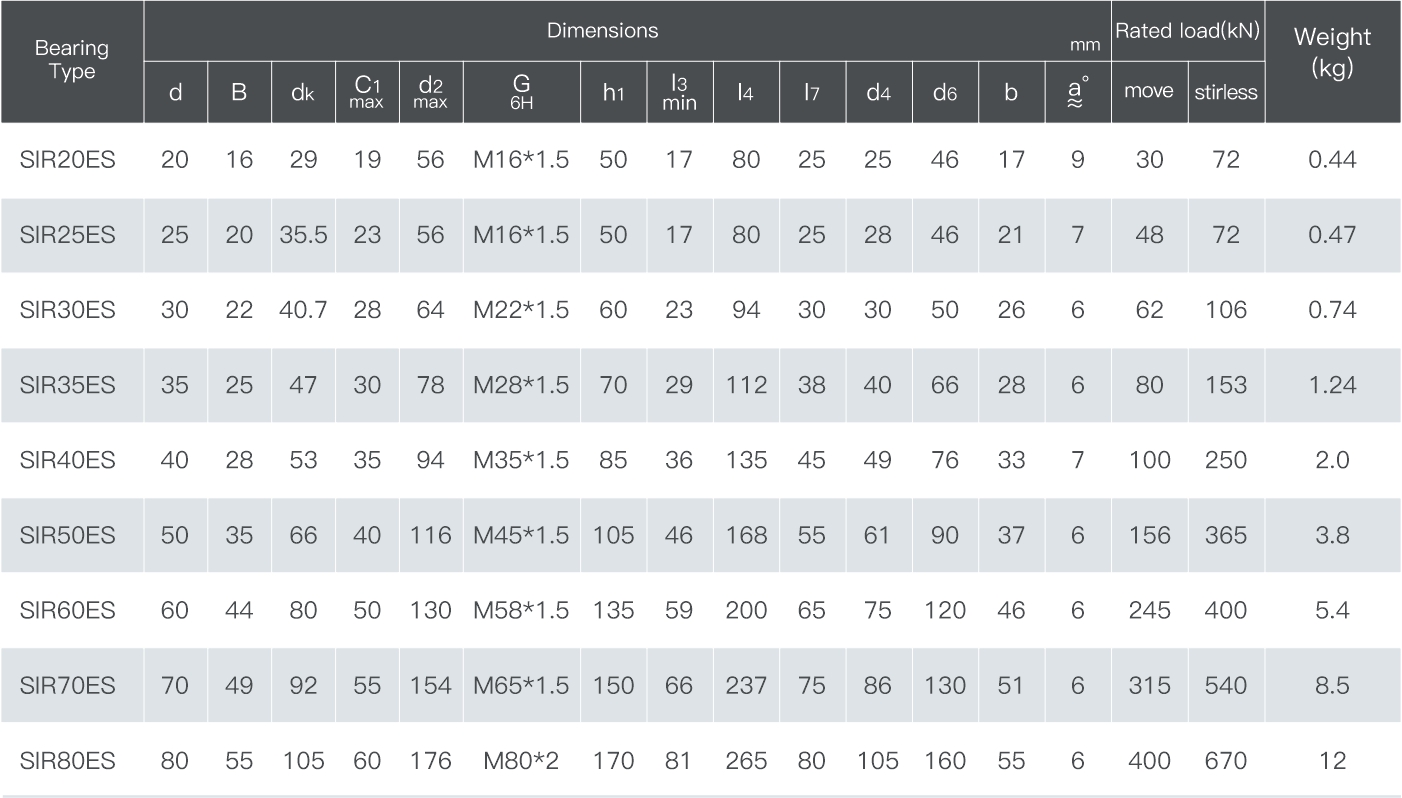This screenshot has width=1402, height=798.
Task: Click the l4 value 265
Action: [x=746, y=761]
